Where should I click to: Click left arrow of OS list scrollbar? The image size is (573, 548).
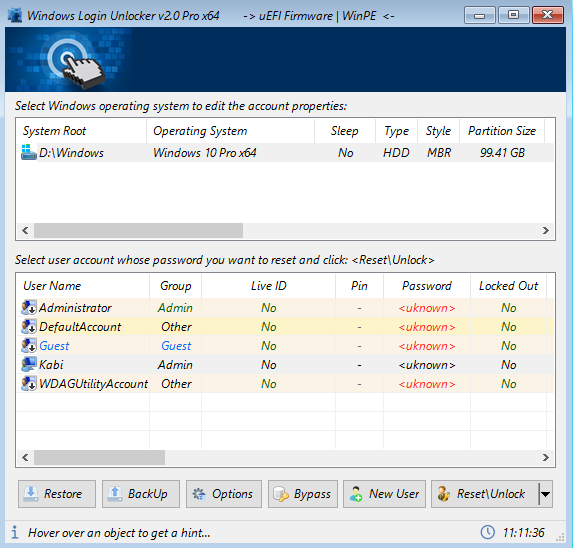pos(25,231)
